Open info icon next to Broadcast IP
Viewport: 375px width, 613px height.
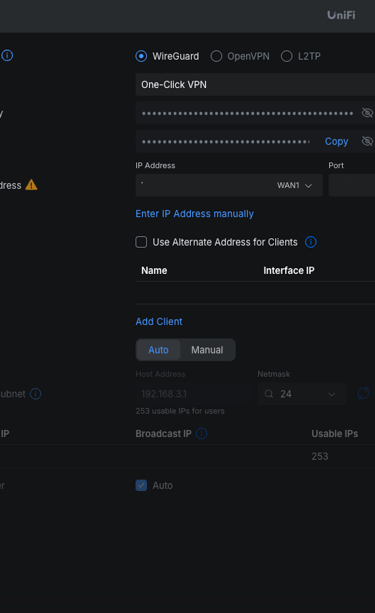[x=201, y=434]
